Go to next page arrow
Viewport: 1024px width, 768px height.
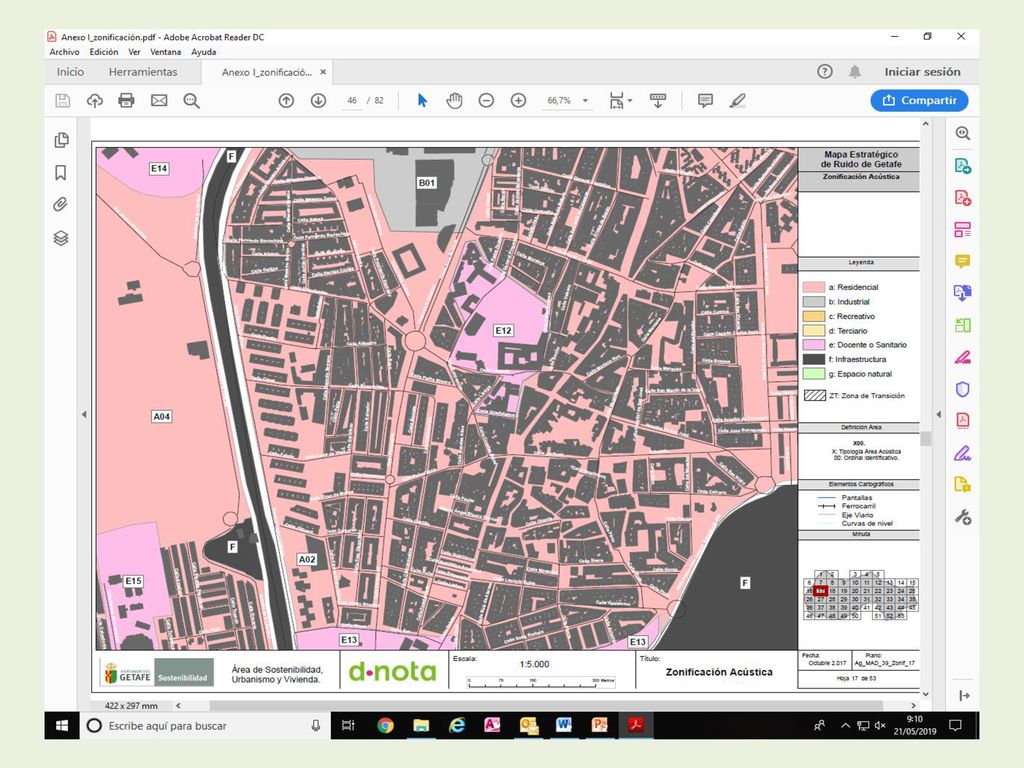coord(318,101)
